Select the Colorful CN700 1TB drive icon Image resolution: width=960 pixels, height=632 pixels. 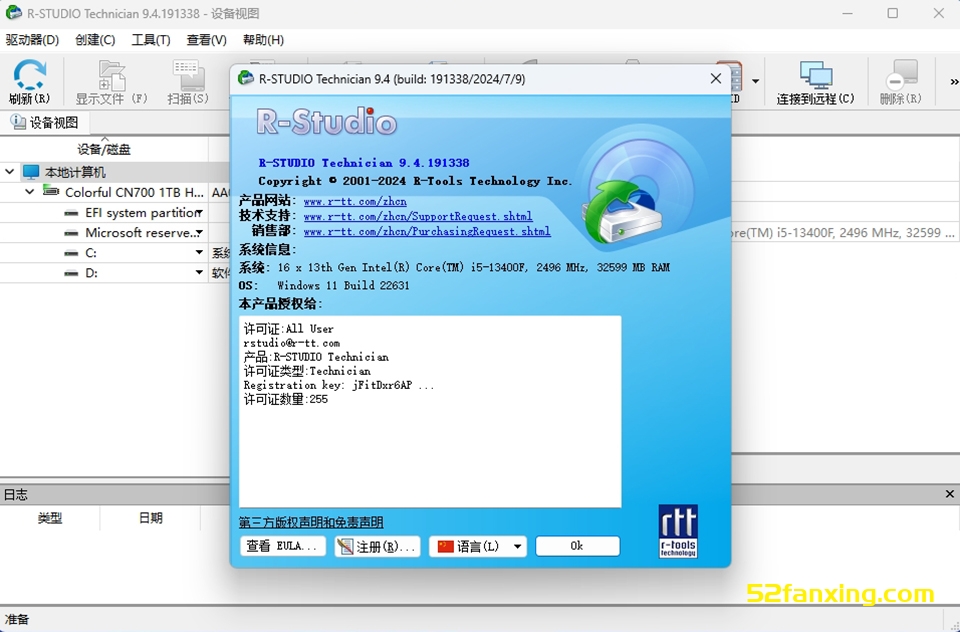pyautogui.click(x=51, y=192)
